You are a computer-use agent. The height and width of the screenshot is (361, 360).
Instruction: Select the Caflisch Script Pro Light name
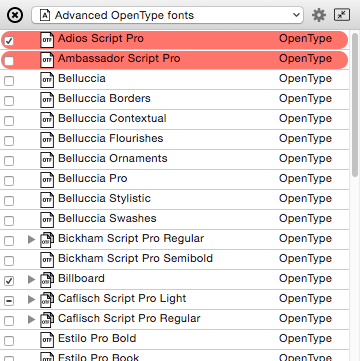click(122, 299)
